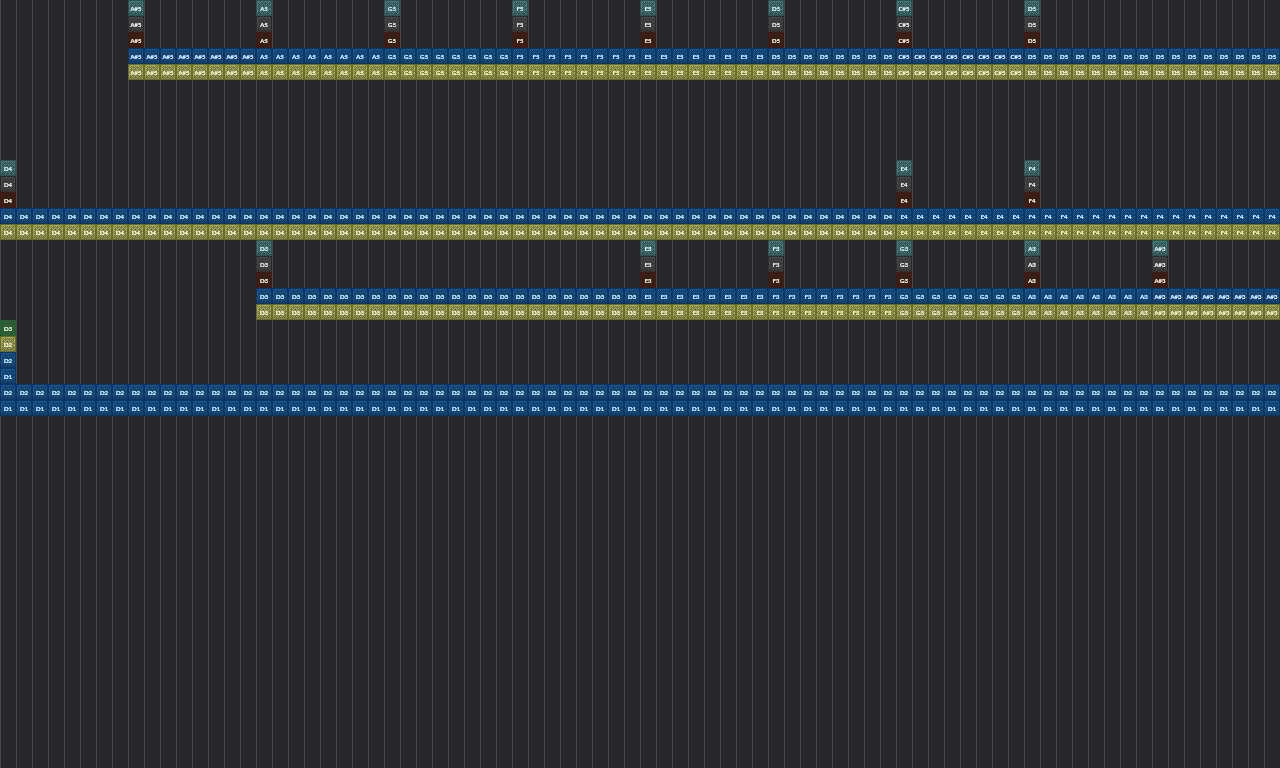Click the brown E5 note block
The height and width of the screenshot is (768, 1280).
click(648, 40)
